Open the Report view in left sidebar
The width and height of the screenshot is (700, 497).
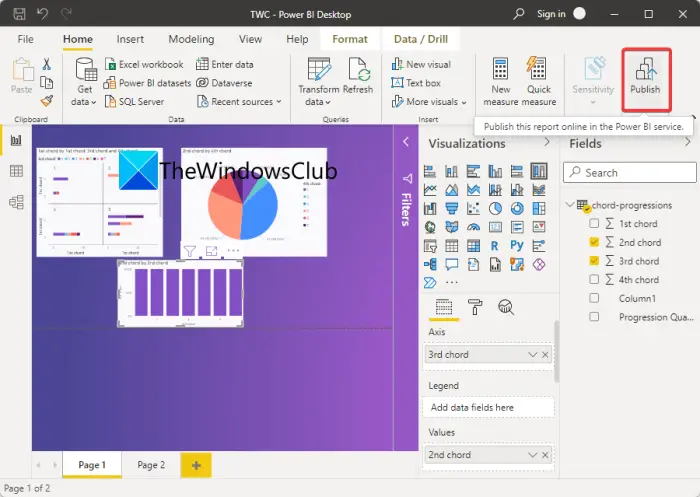tap(16, 140)
